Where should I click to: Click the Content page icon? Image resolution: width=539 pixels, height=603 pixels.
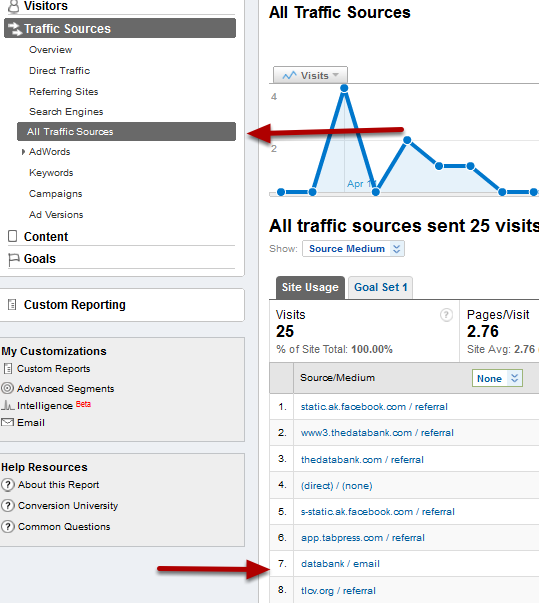tap(13, 236)
